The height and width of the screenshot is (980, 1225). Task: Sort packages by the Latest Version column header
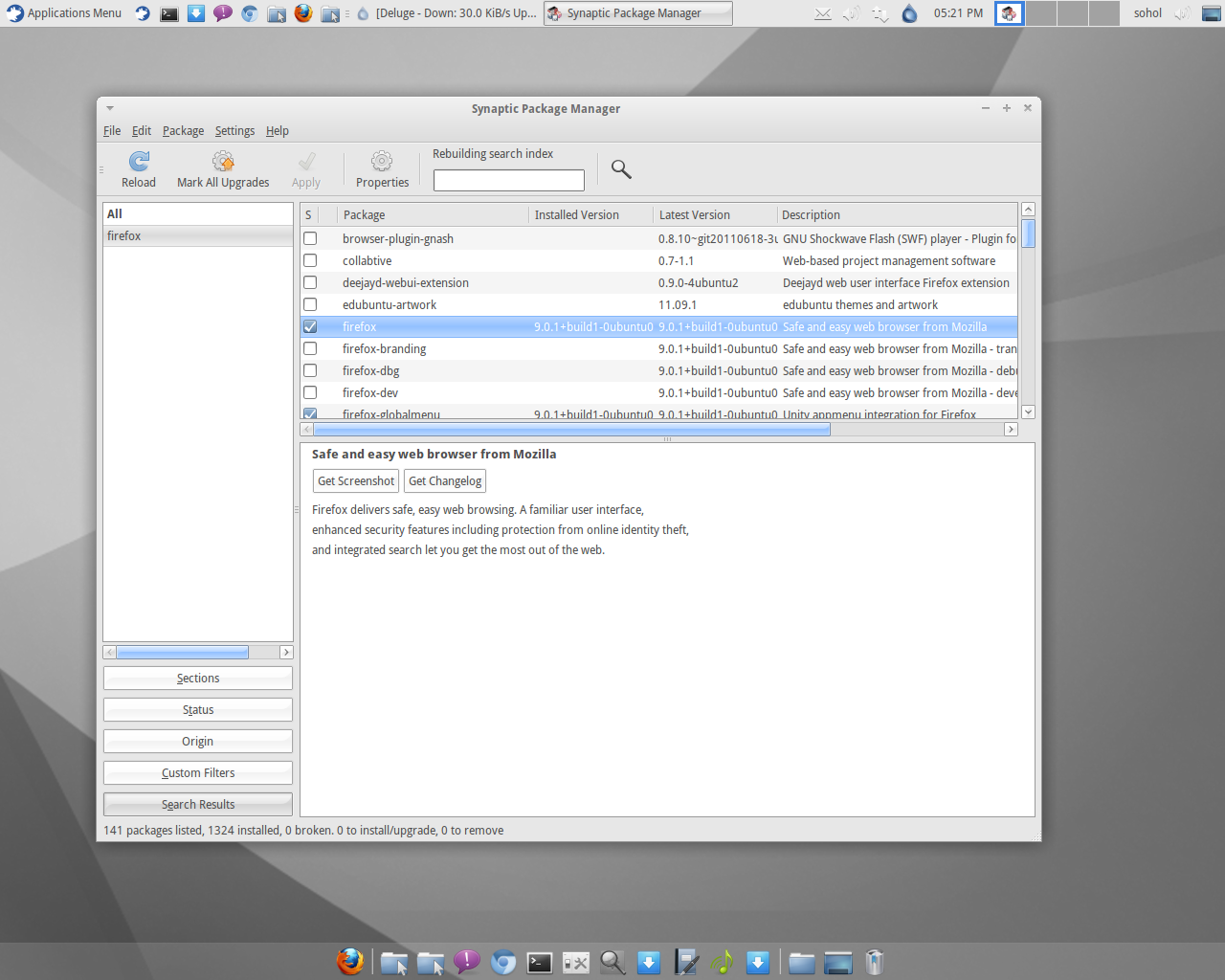coord(715,215)
